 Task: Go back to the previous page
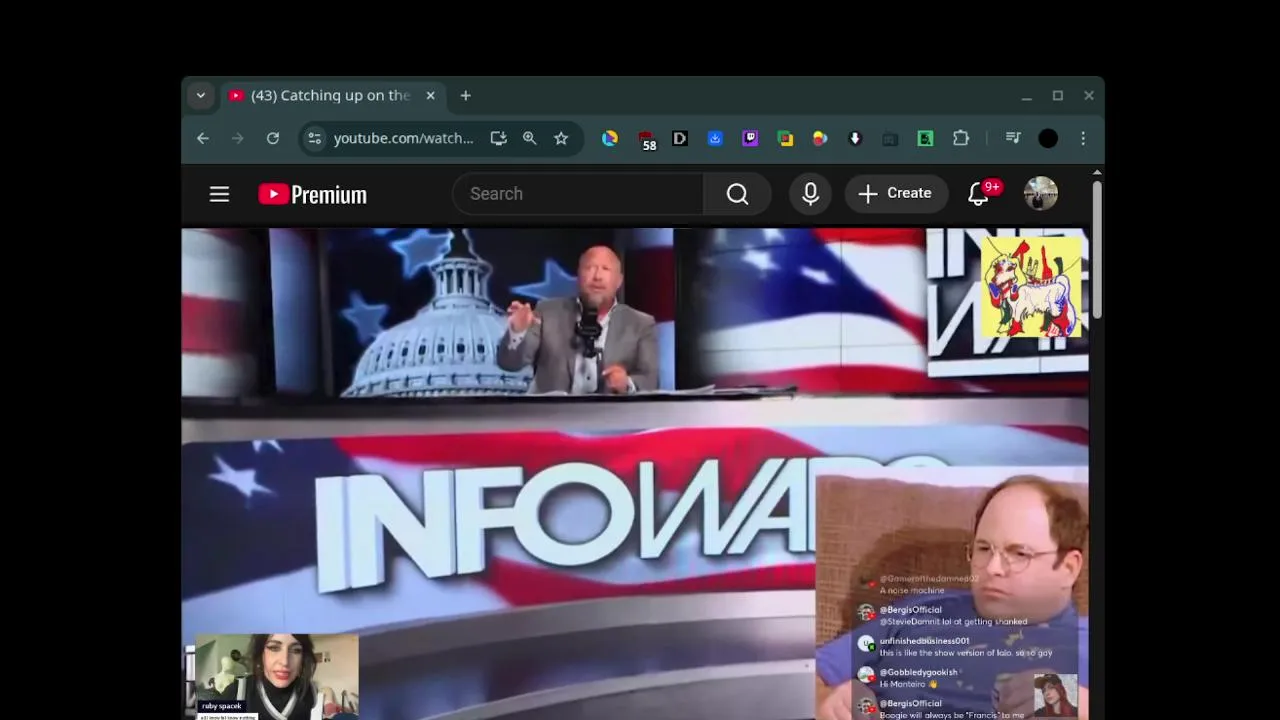(203, 139)
